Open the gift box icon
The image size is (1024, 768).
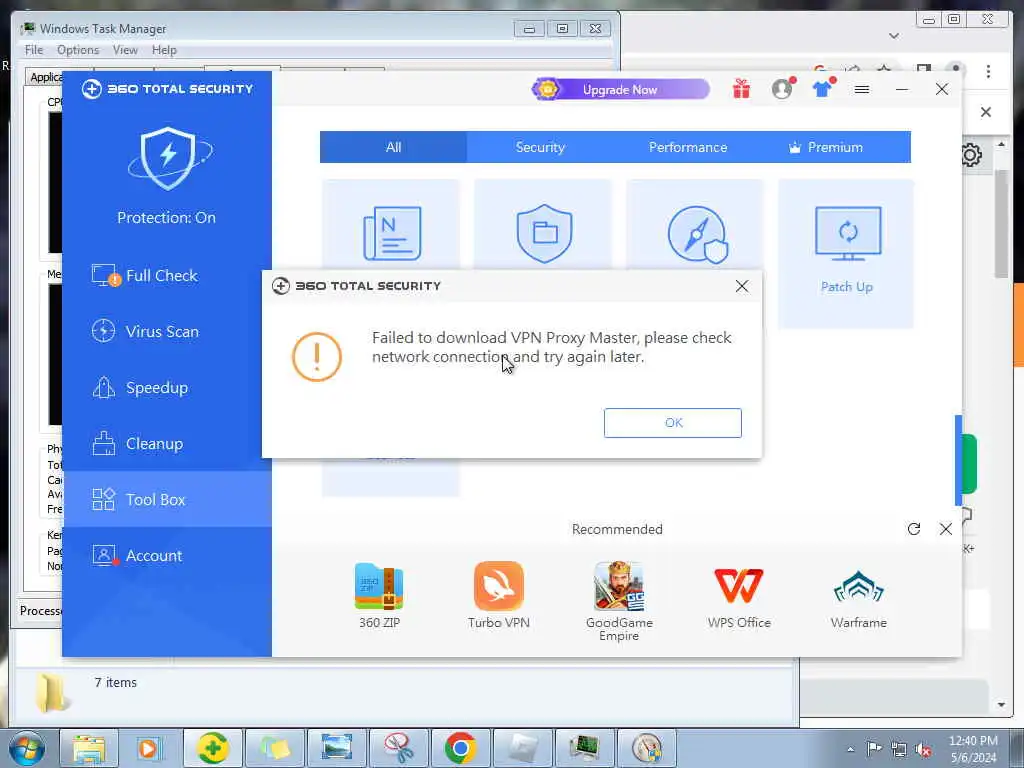click(x=741, y=89)
